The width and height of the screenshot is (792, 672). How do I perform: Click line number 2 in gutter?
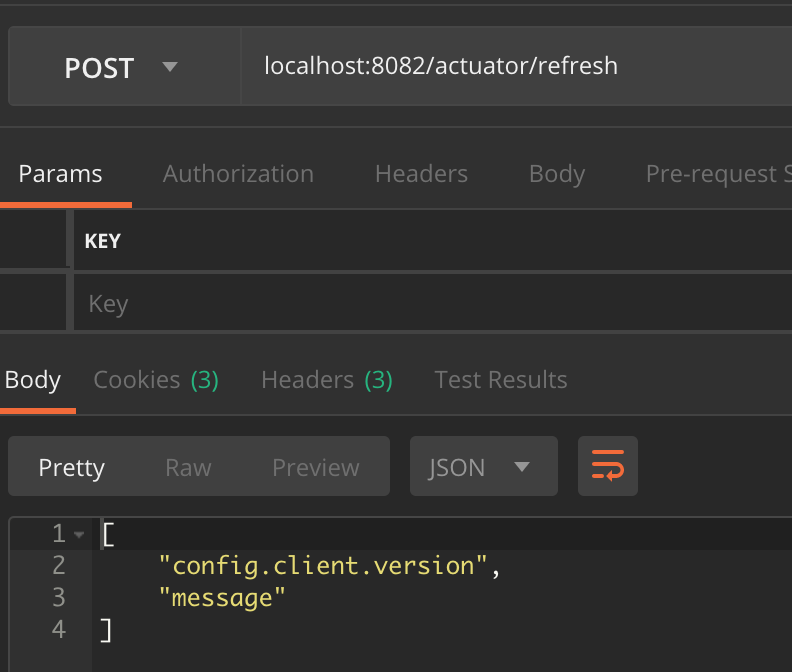click(x=59, y=565)
